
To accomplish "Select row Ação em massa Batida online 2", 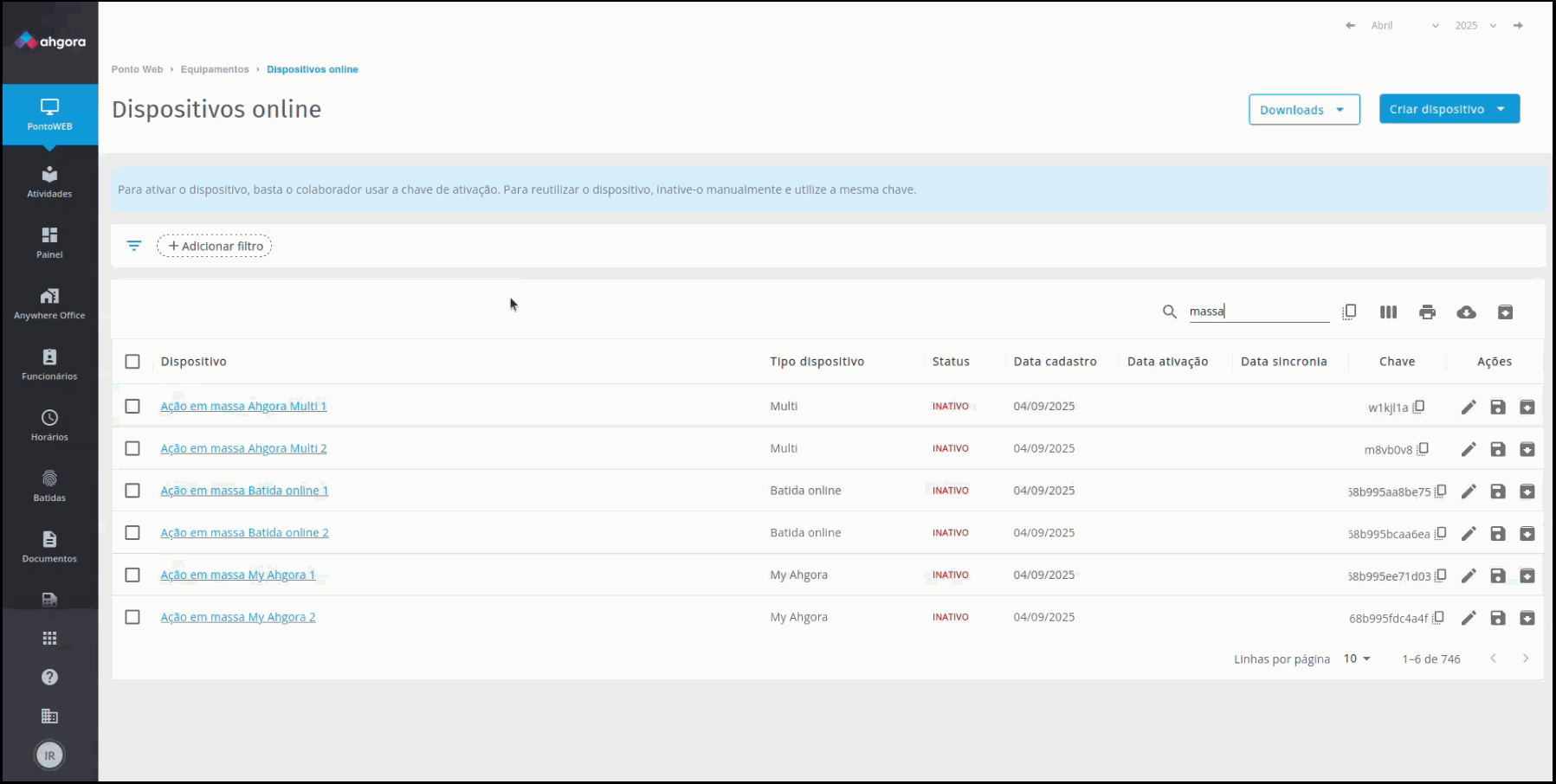I will pyautogui.click(x=132, y=533).
